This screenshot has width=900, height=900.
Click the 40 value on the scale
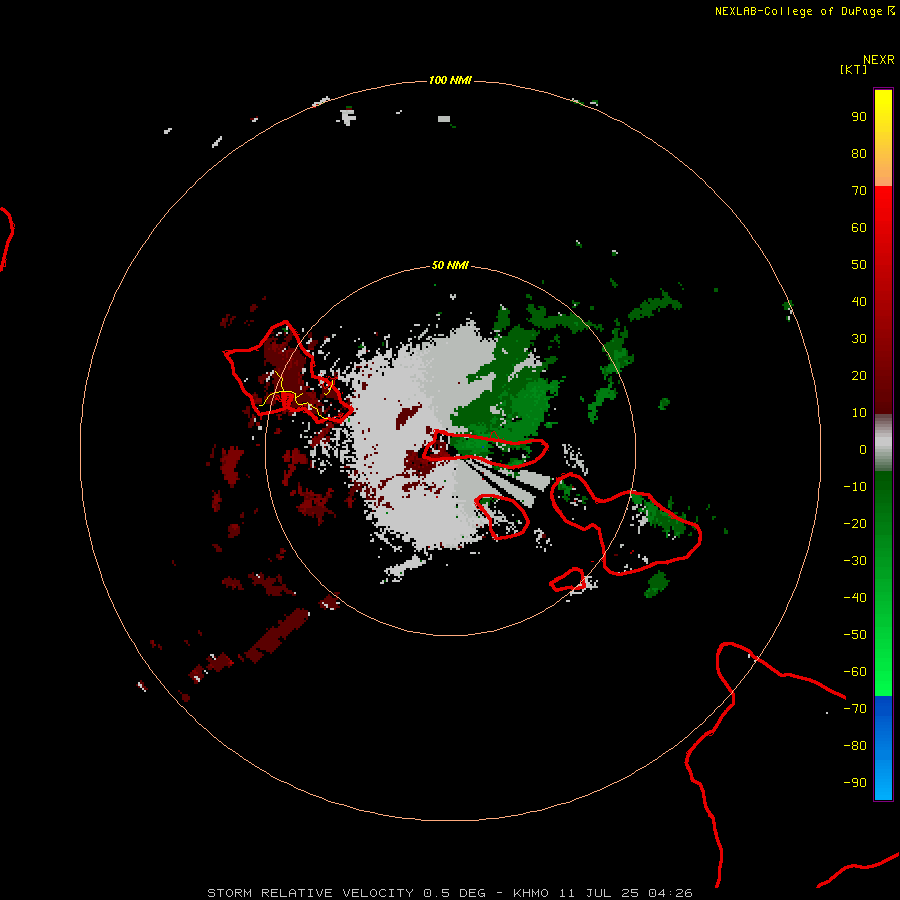click(x=859, y=301)
